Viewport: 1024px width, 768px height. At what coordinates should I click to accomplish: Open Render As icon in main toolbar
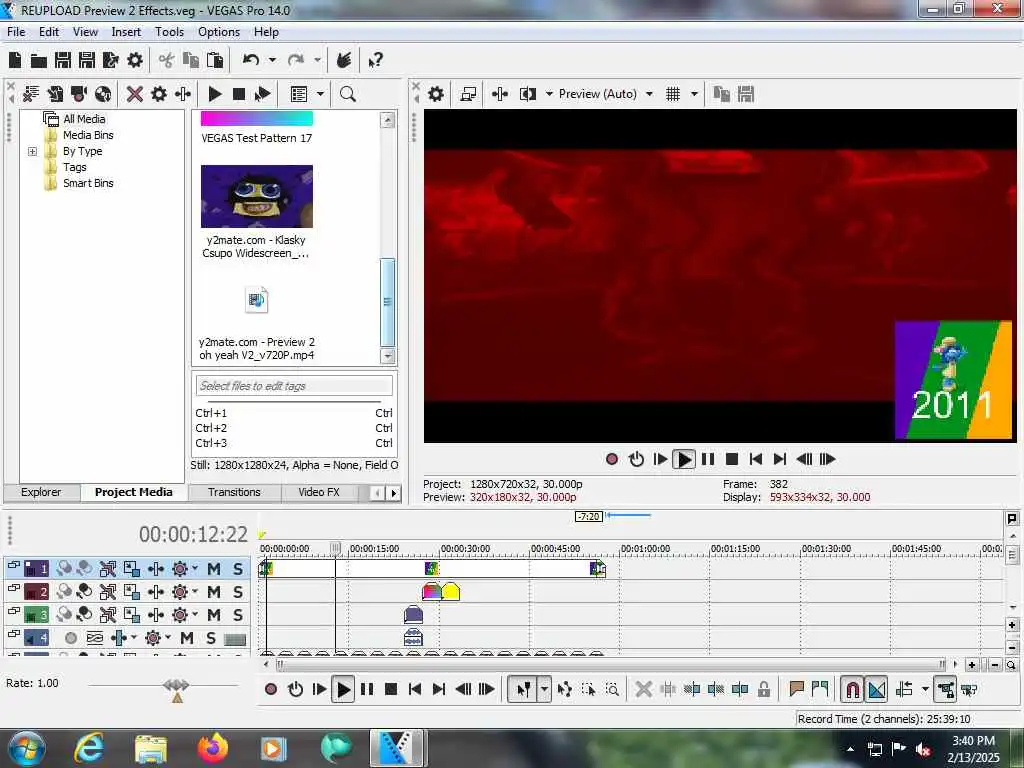[x=110, y=61]
